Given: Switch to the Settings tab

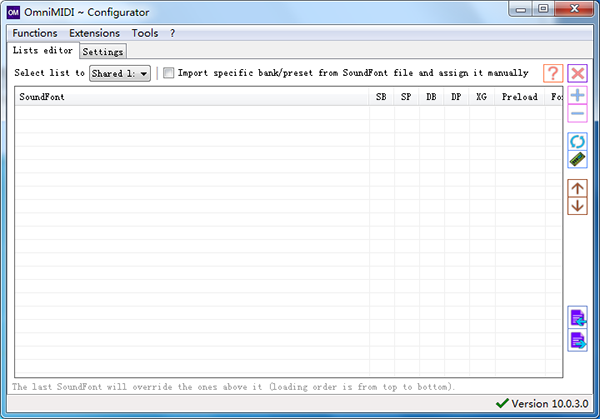Looking at the screenshot, I should point(102,51).
